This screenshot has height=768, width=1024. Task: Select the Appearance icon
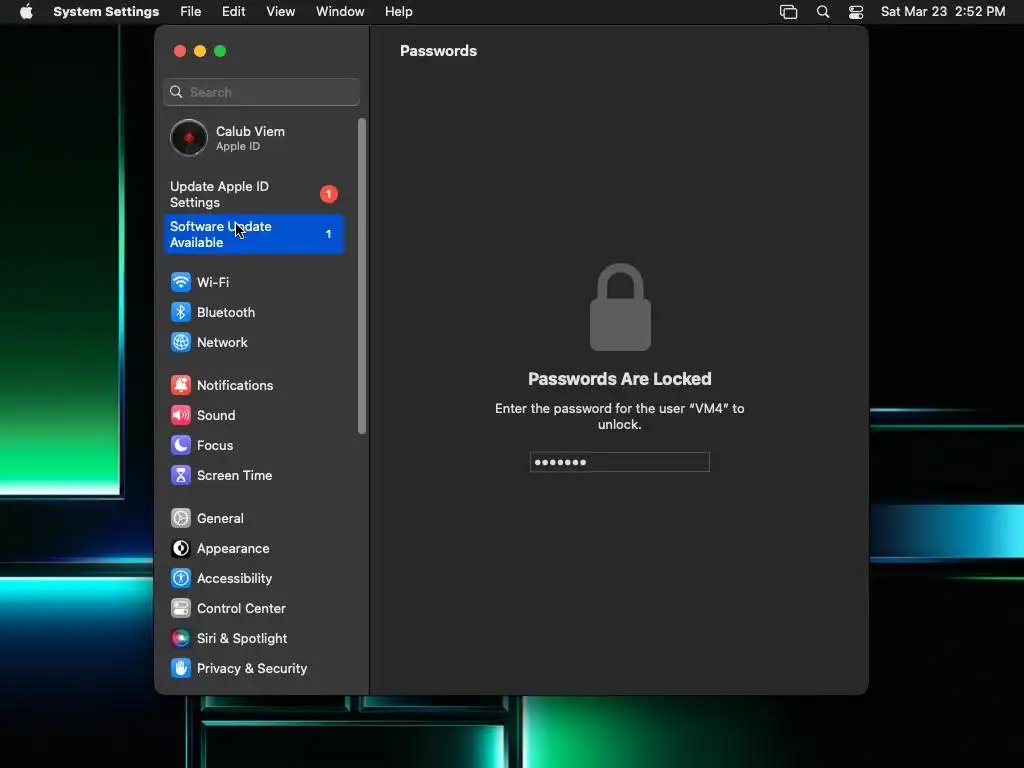pyautogui.click(x=181, y=549)
